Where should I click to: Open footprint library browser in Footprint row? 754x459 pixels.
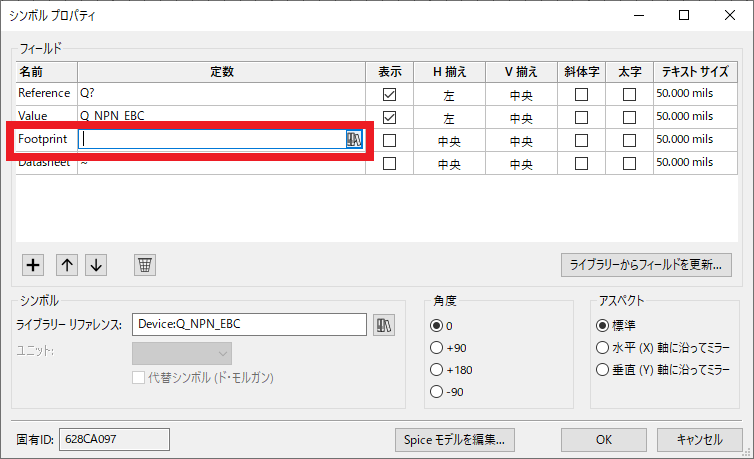tap(354, 140)
